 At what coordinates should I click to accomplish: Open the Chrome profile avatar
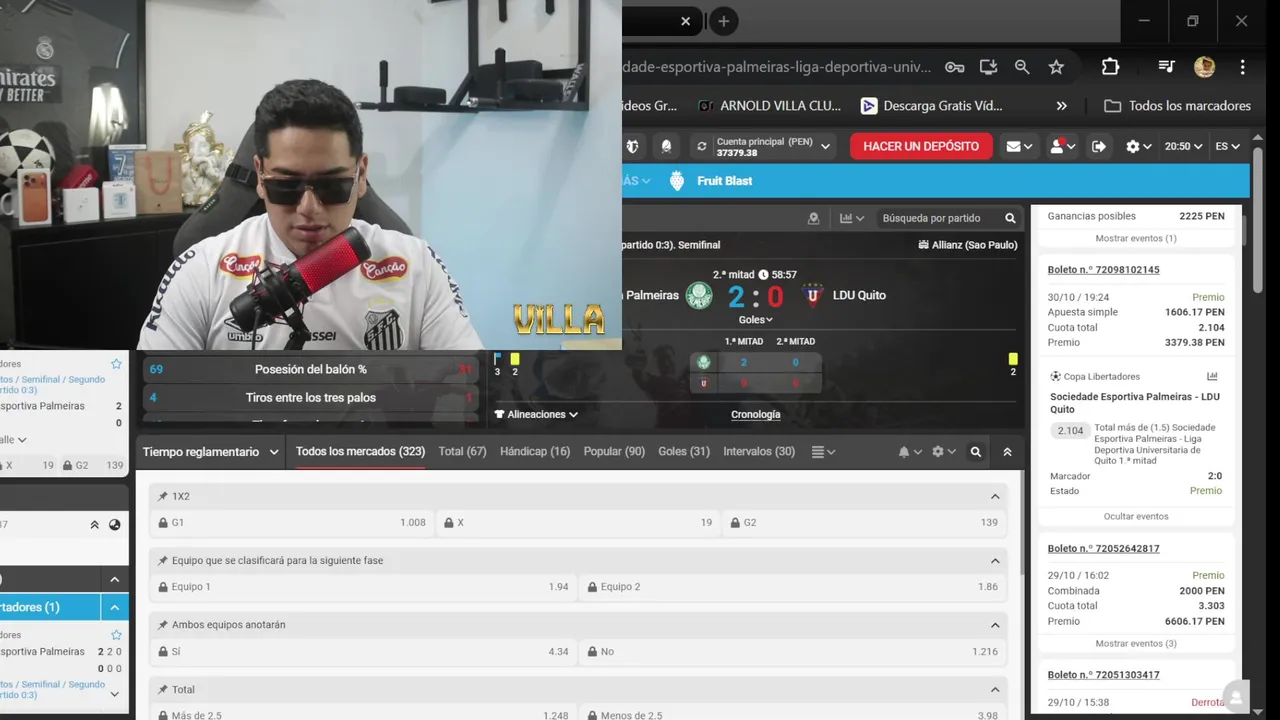(x=1204, y=67)
